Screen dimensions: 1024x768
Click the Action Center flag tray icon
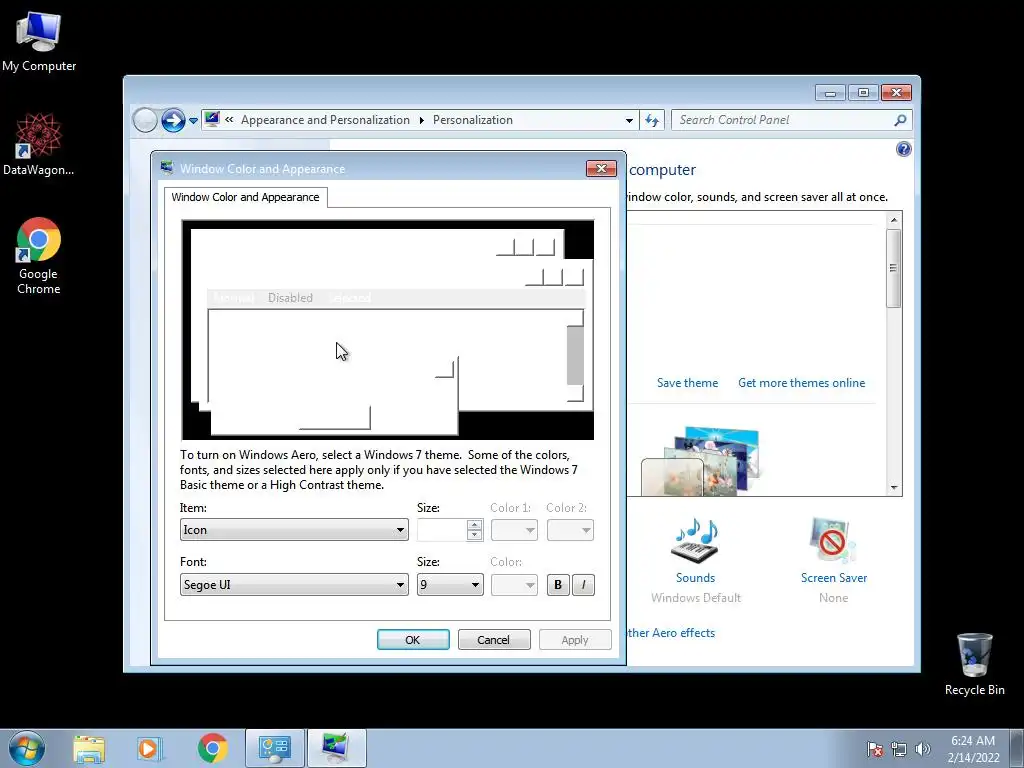(874, 750)
